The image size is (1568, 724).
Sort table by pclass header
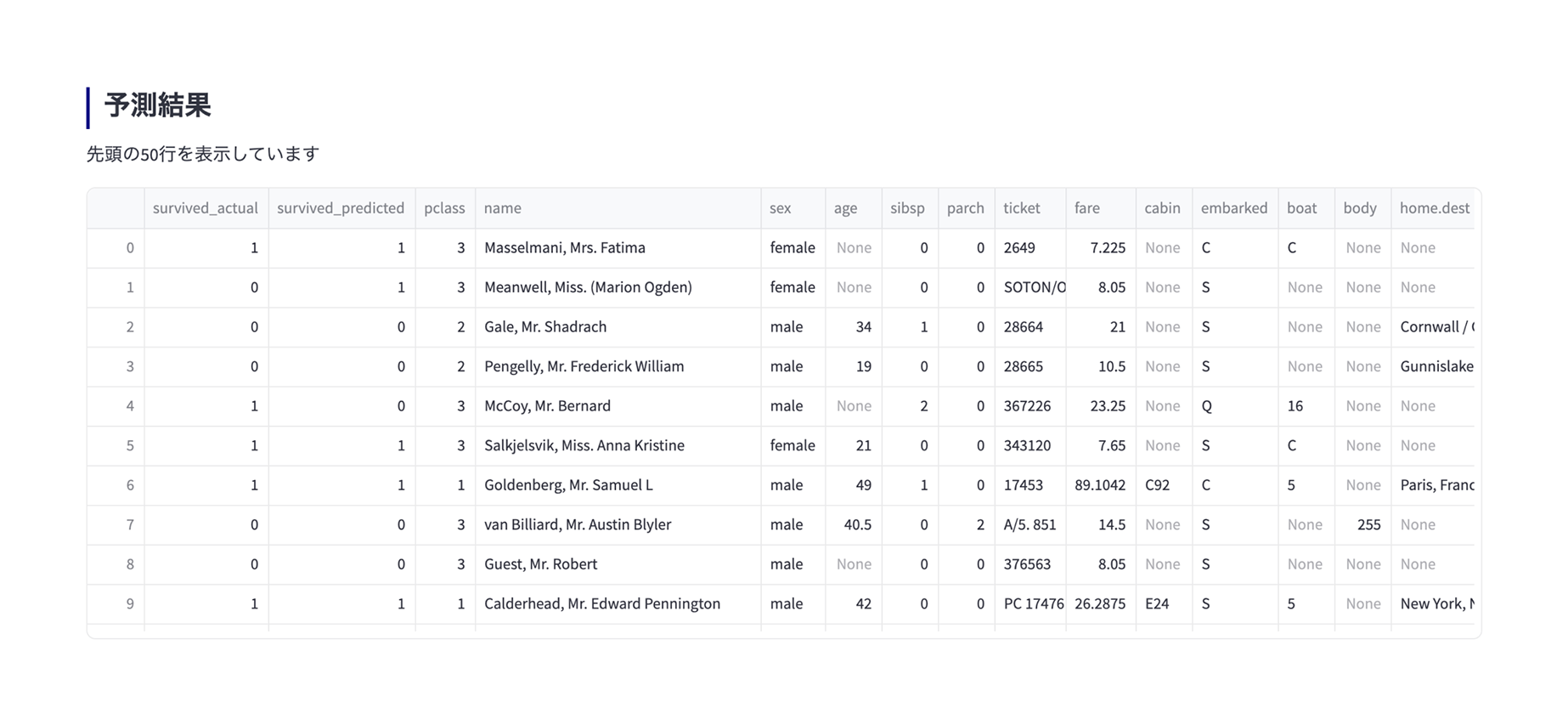click(444, 208)
